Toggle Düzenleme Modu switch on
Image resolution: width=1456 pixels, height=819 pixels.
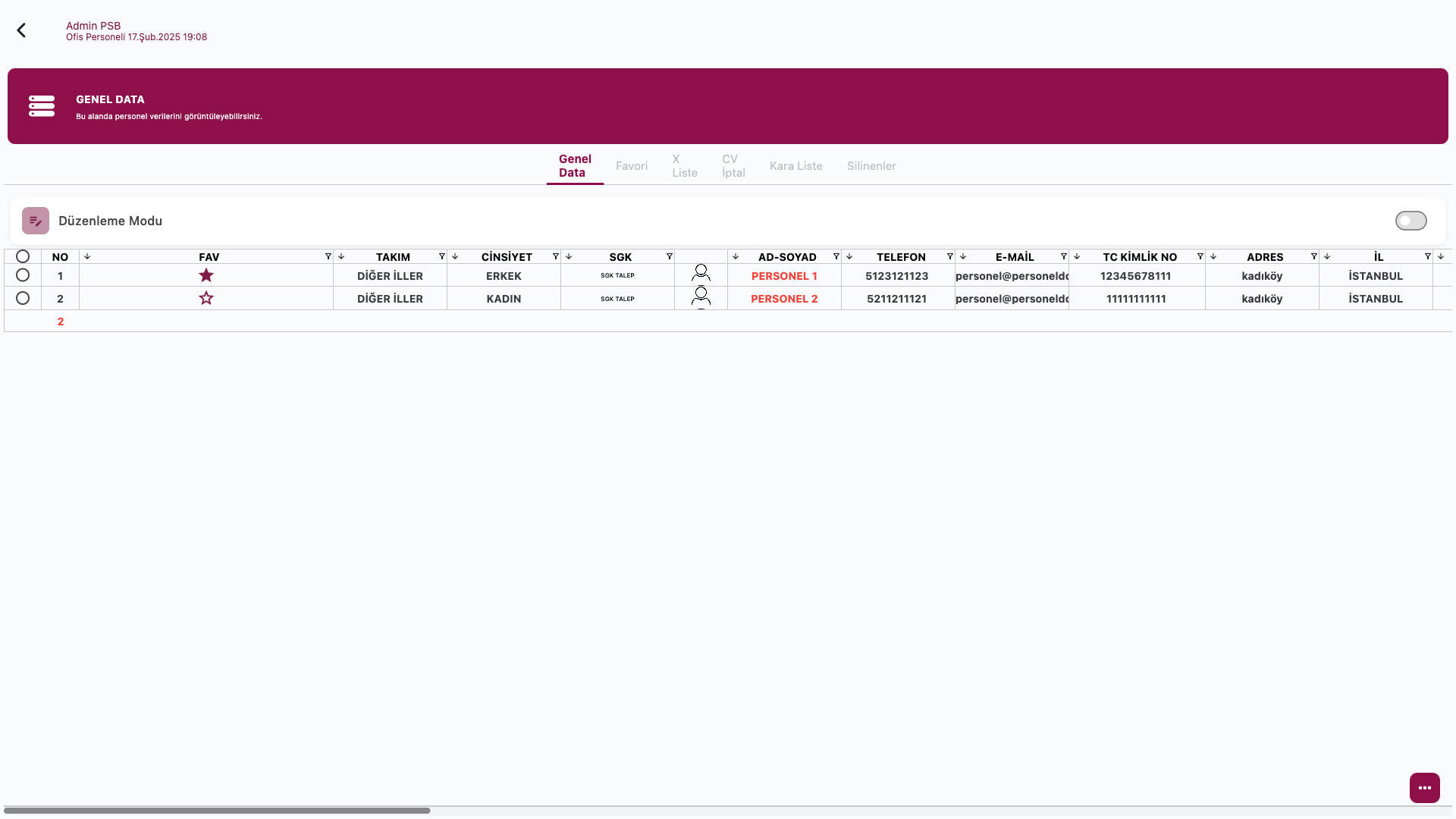[x=1410, y=221]
